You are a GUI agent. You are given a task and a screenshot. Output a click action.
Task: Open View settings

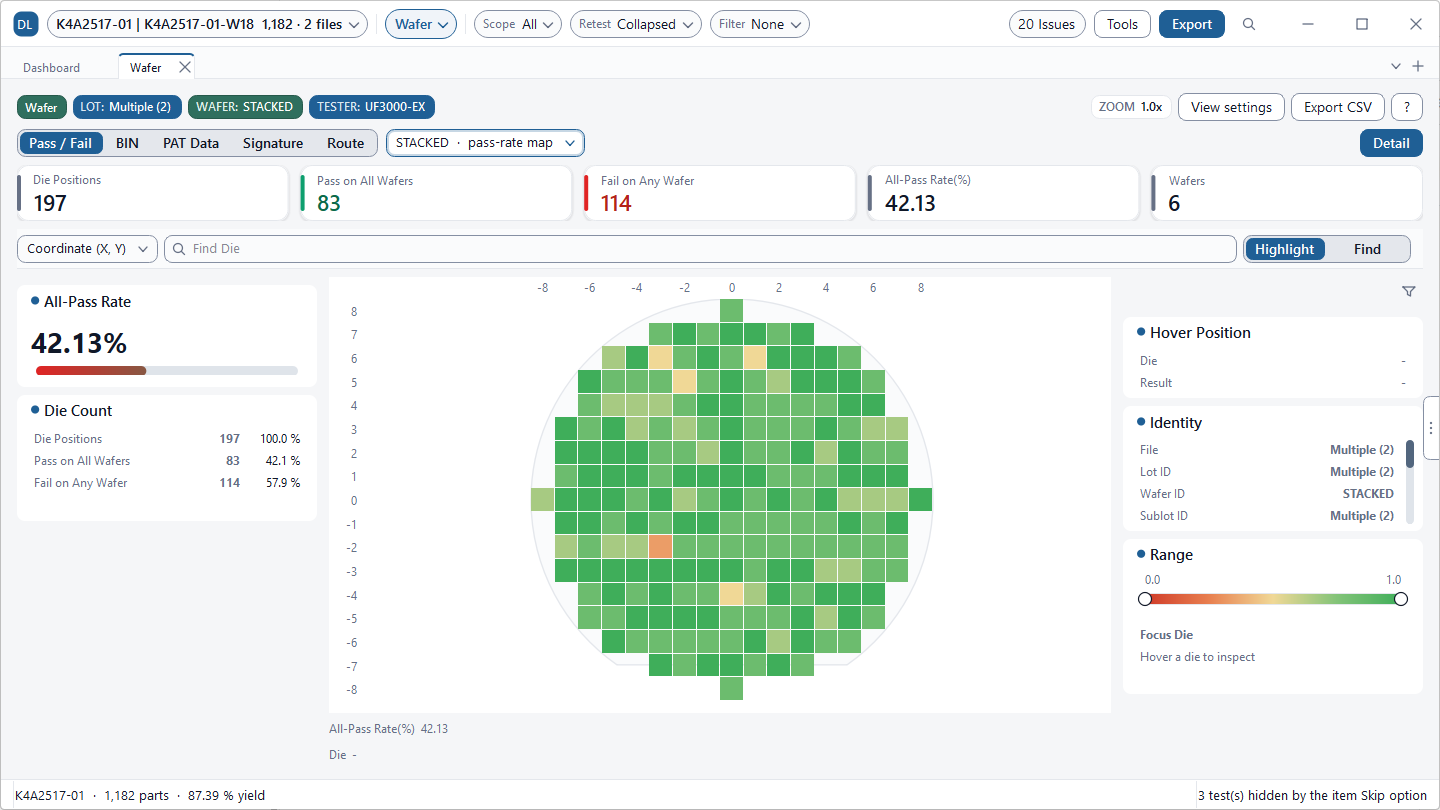[x=1231, y=107]
